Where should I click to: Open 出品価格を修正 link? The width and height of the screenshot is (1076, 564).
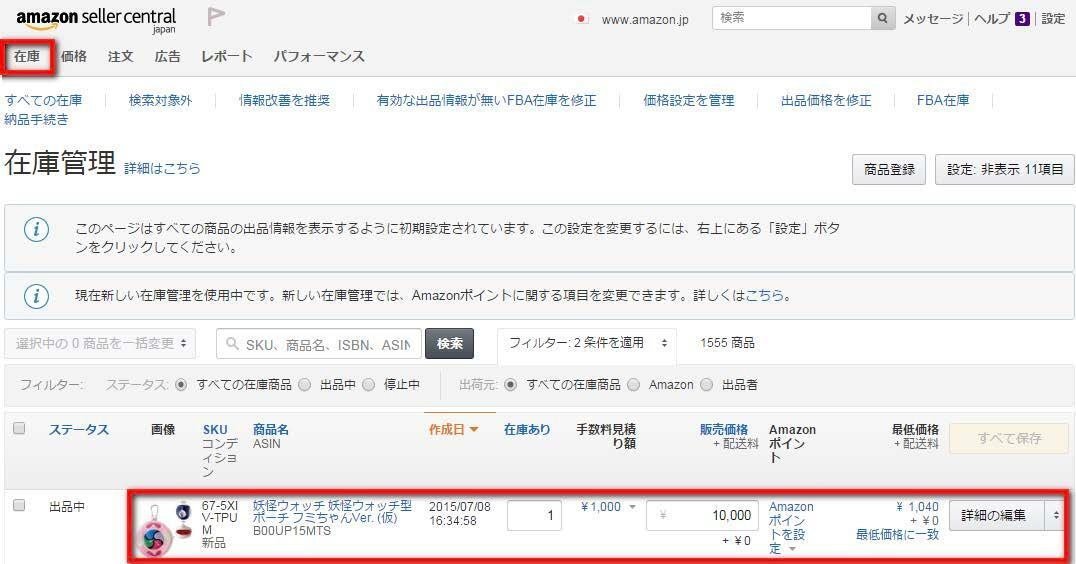pyautogui.click(x=826, y=100)
